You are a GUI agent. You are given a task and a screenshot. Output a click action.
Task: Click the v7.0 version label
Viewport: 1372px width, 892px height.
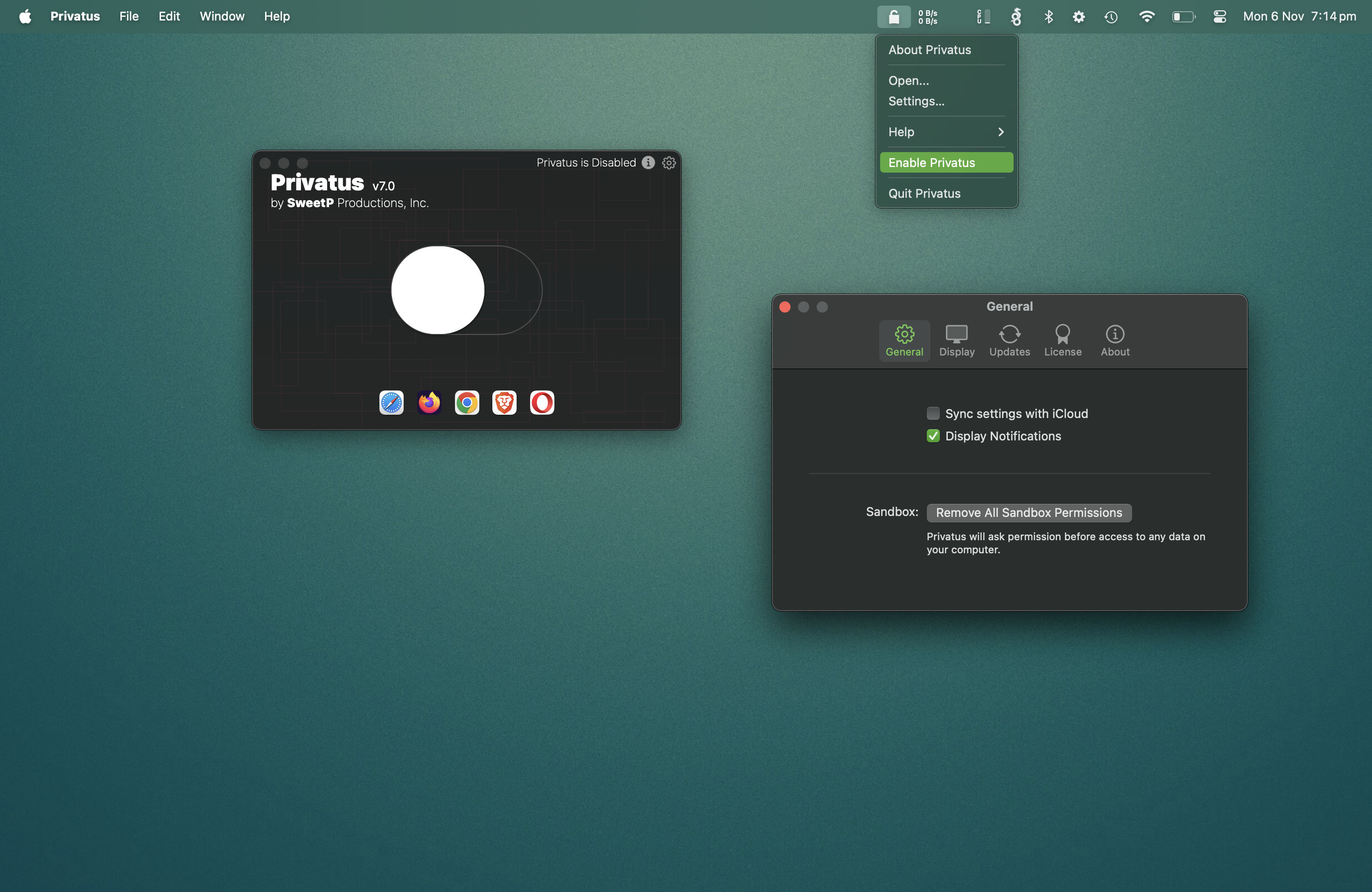point(383,186)
